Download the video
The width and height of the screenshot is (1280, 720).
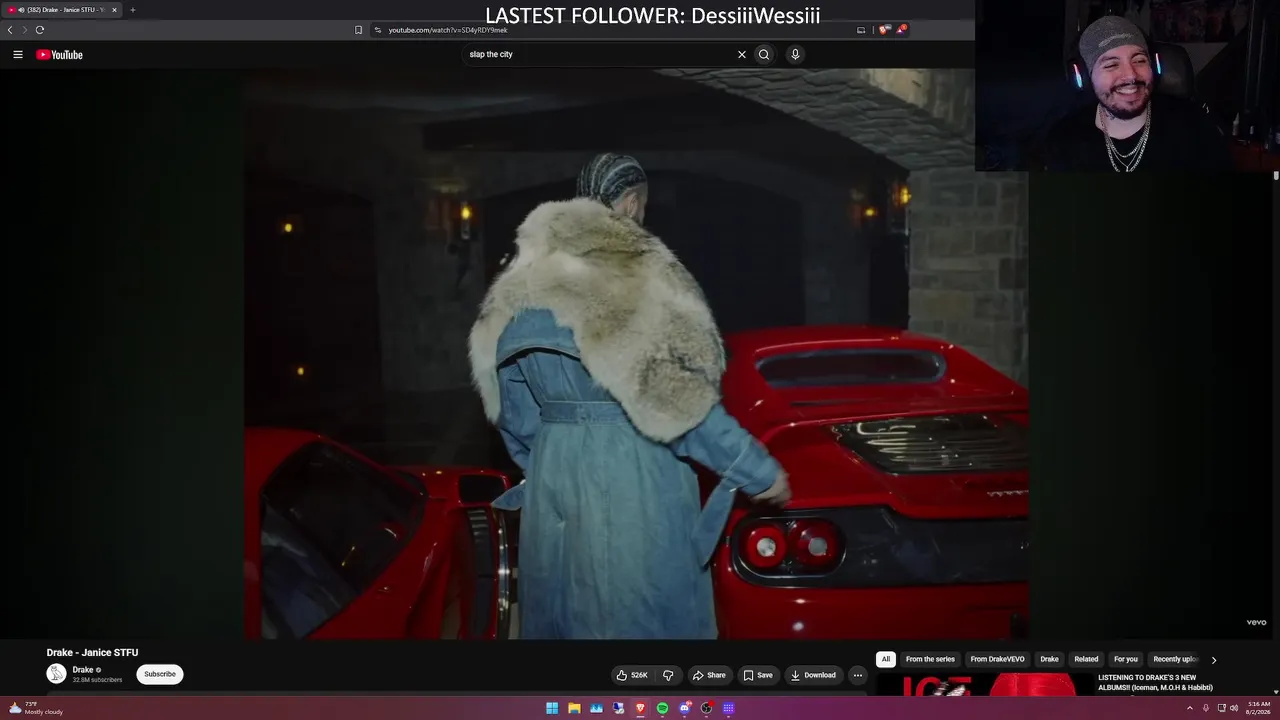pos(813,675)
